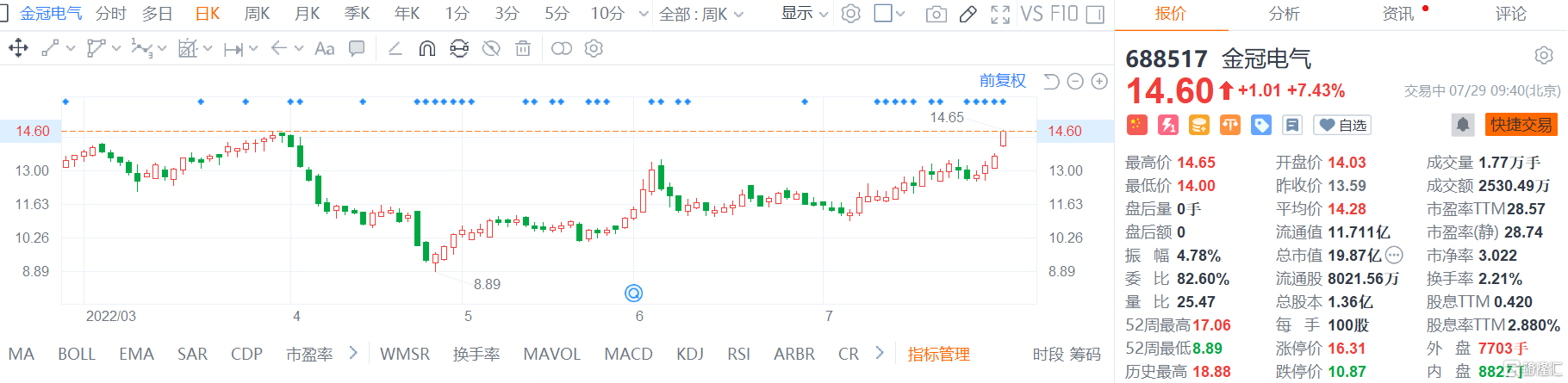The width and height of the screenshot is (1568, 383).
Task: Take a chart screenshot with camera icon
Action: 936,15
